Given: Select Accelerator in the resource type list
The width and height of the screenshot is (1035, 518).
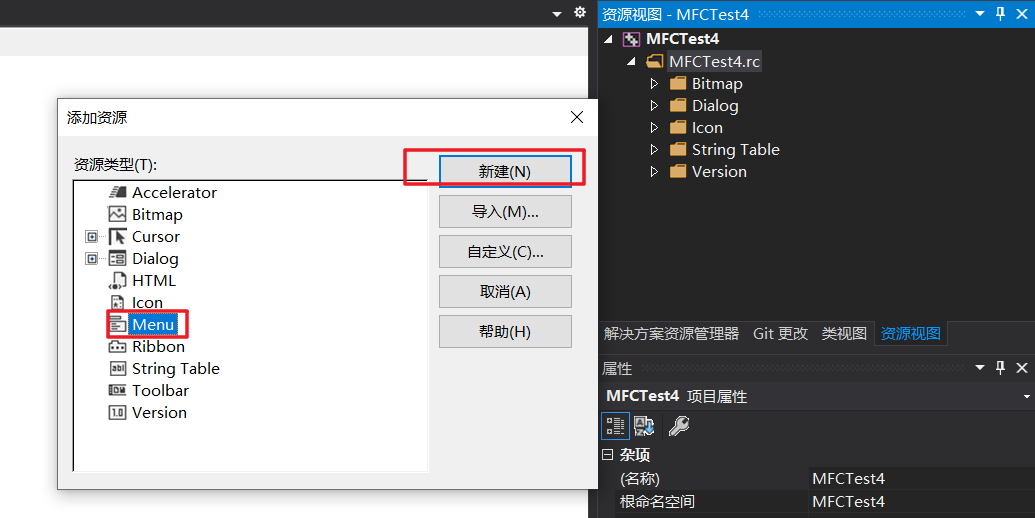Looking at the screenshot, I should 174,192.
